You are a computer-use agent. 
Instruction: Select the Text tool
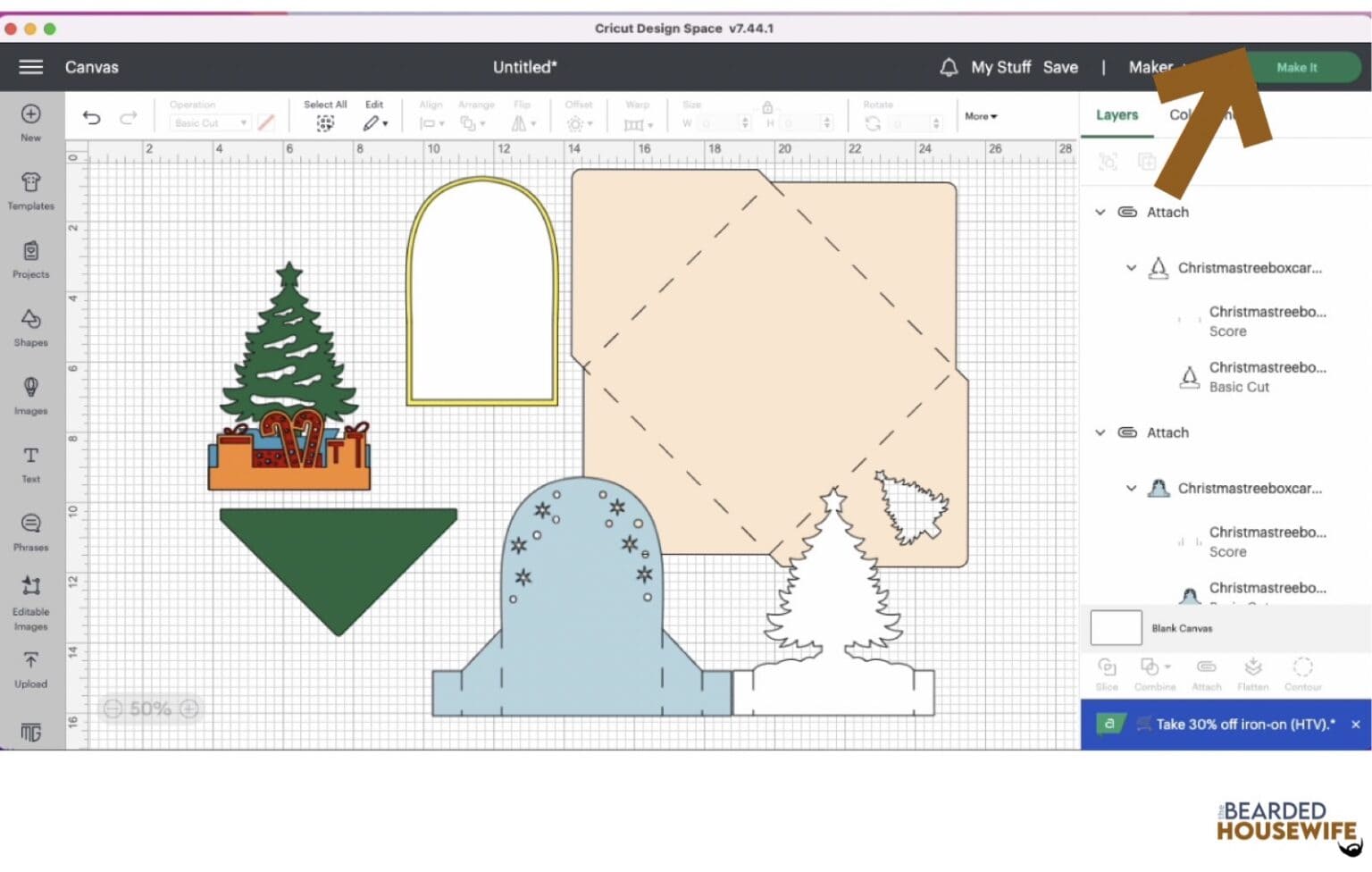(x=30, y=463)
